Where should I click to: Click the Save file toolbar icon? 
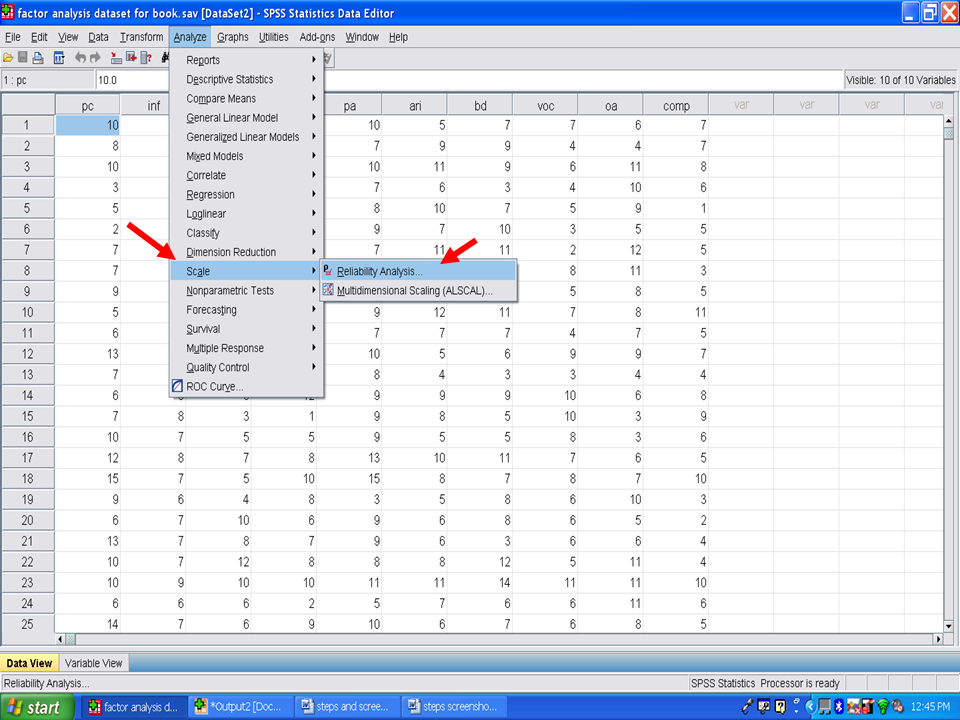click(22, 58)
